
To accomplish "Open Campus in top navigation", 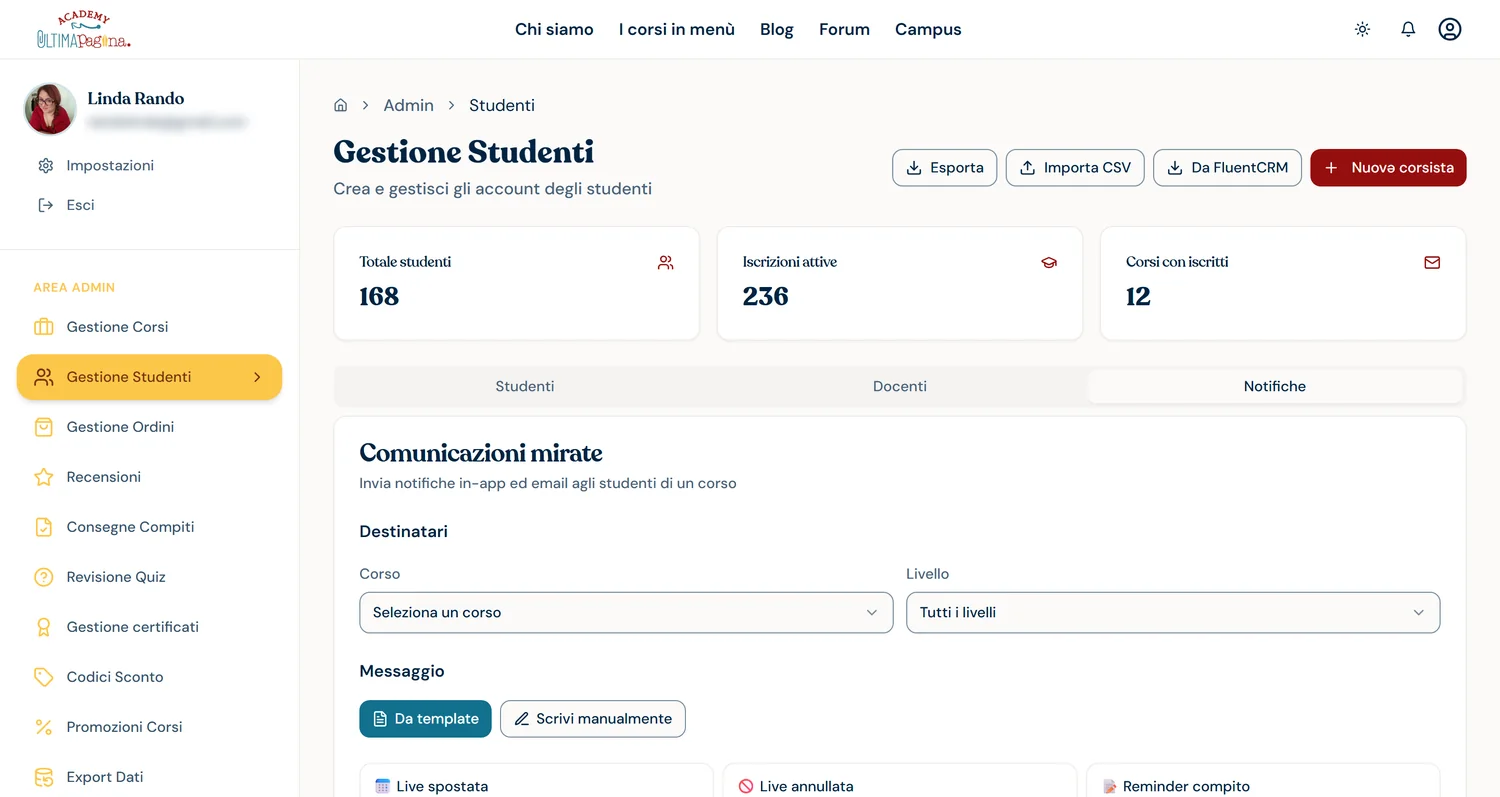I will tap(928, 29).
